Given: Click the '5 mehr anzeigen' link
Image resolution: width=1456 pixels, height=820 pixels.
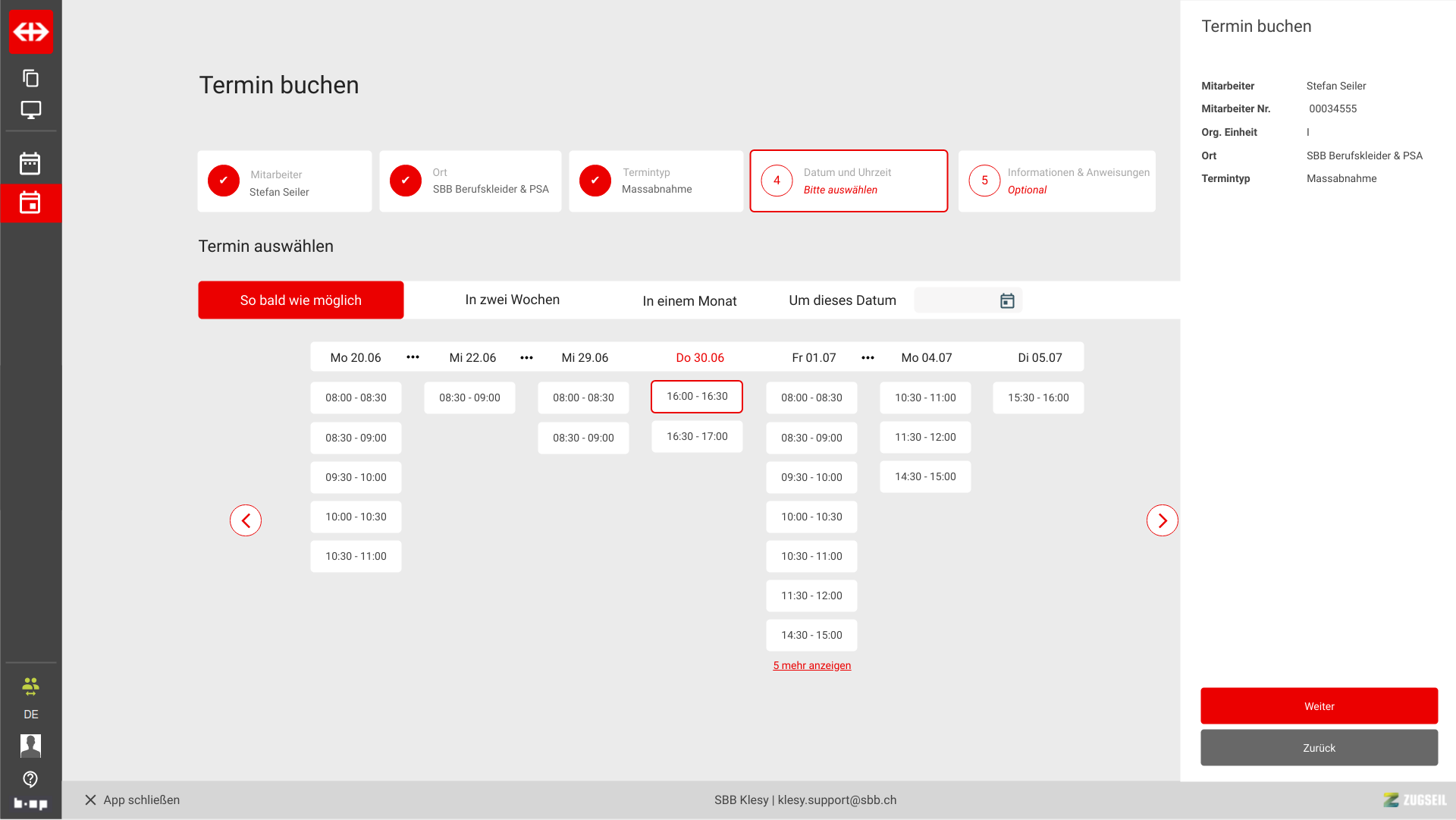Looking at the screenshot, I should point(811,666).
